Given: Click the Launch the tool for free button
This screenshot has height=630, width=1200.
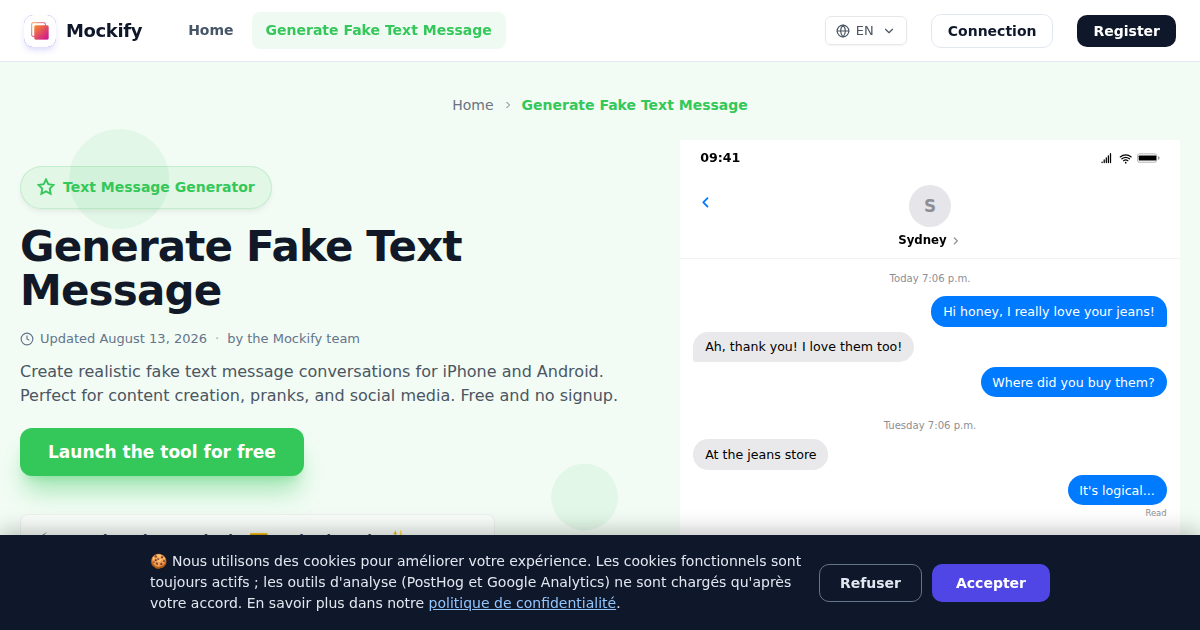Looking at the screenshot, I should [x=162, y=452].
